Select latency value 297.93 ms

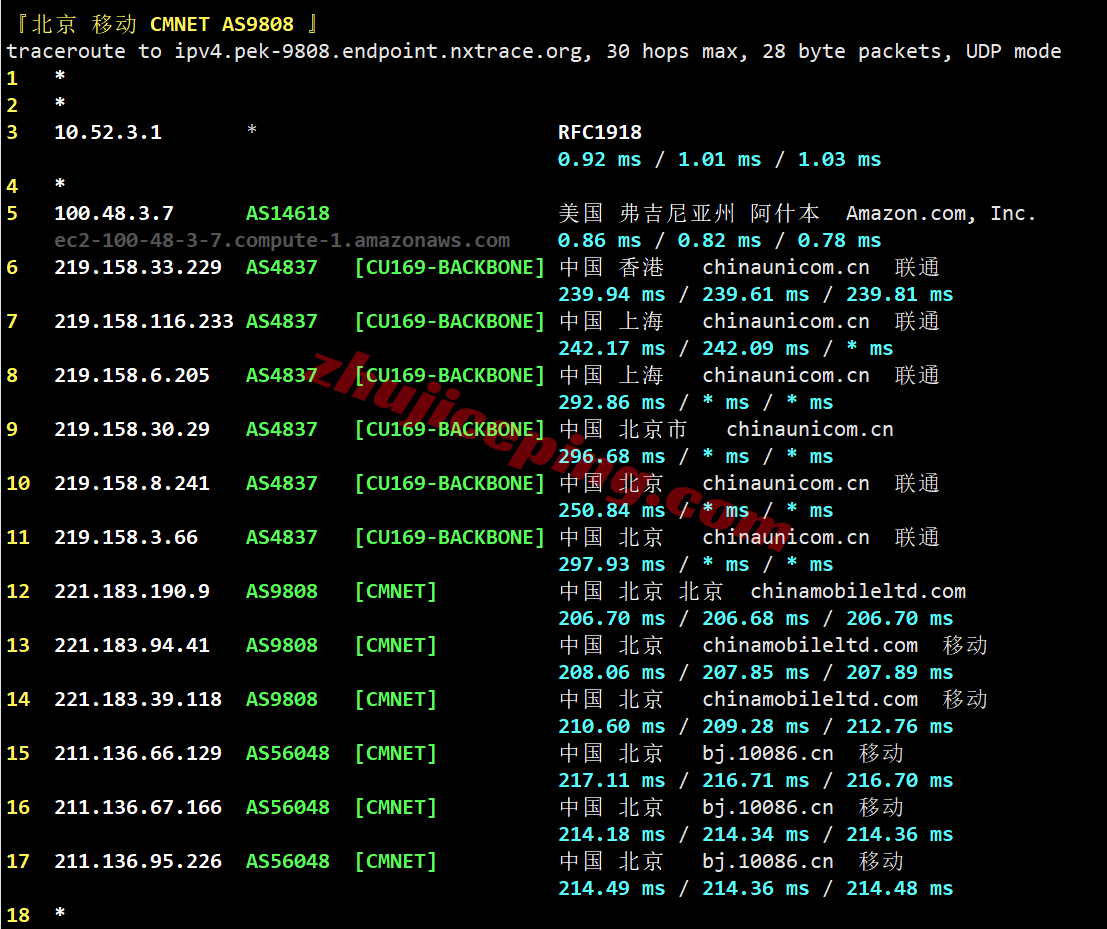pyautogui.click(x=612, y=564)
